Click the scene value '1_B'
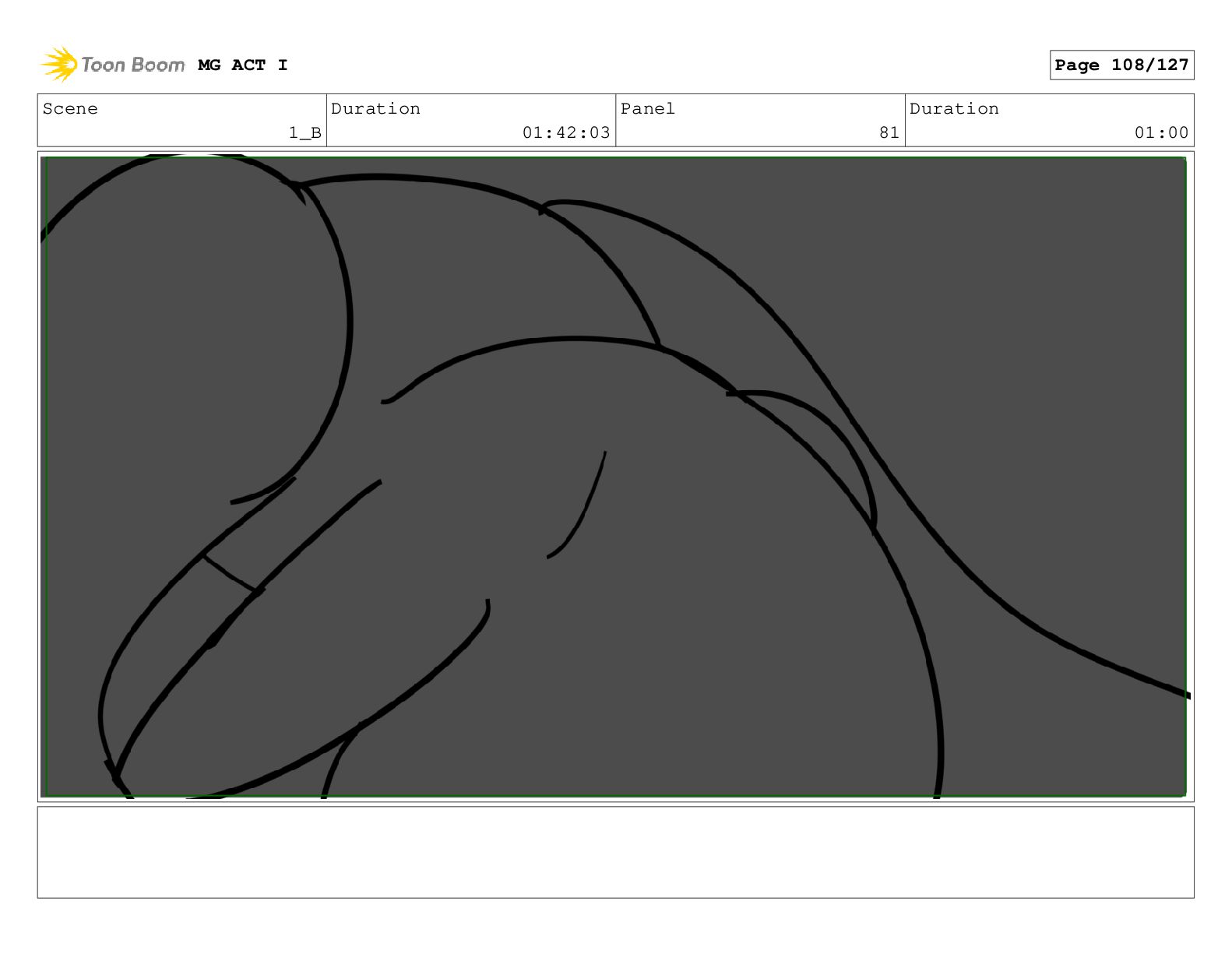The height and width of the screenshot is (954, 1232). (305, 133)
